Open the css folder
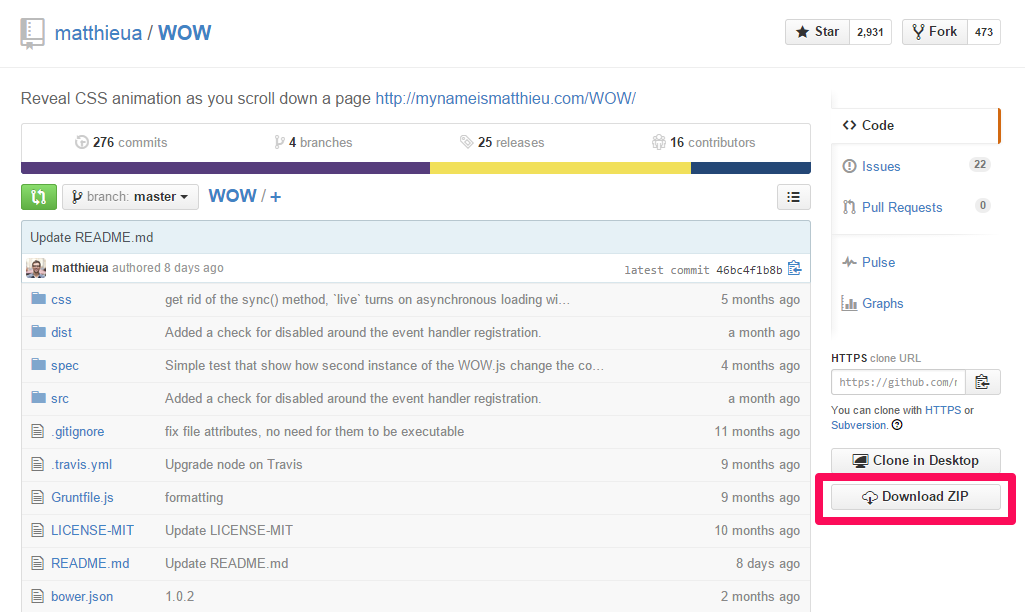This screenshot has width=1025, height=612. [61, 299]
